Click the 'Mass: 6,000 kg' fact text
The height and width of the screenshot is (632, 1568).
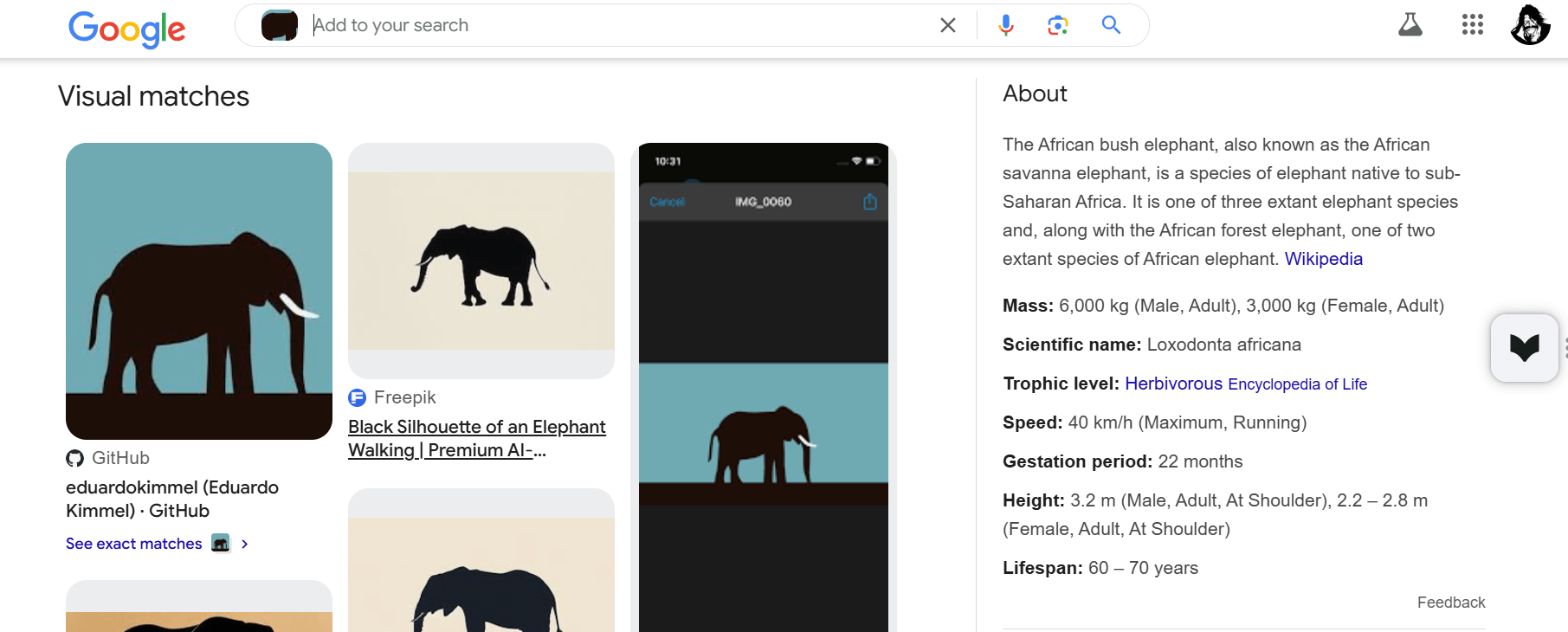[x=1223, y=306]
